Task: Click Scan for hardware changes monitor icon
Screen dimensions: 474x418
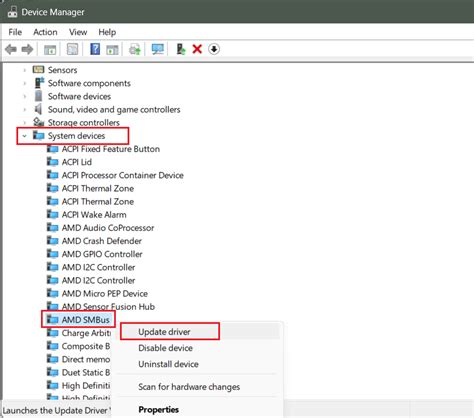Action: tap(157, 49)
